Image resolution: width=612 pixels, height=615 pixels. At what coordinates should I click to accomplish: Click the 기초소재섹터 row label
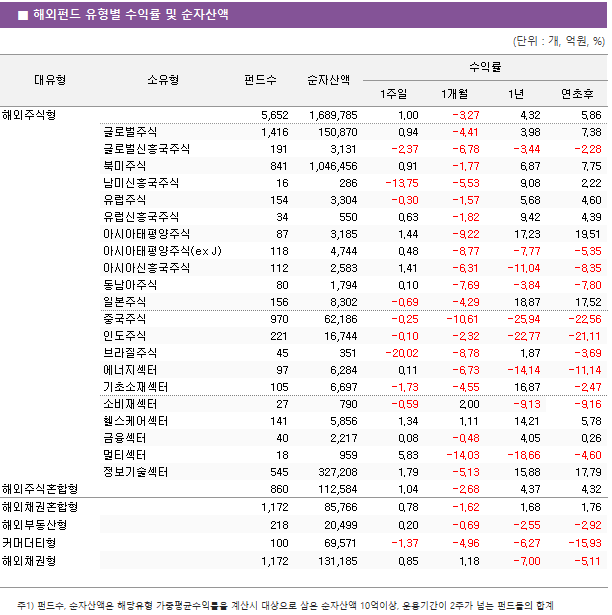(x=135, y=387)
